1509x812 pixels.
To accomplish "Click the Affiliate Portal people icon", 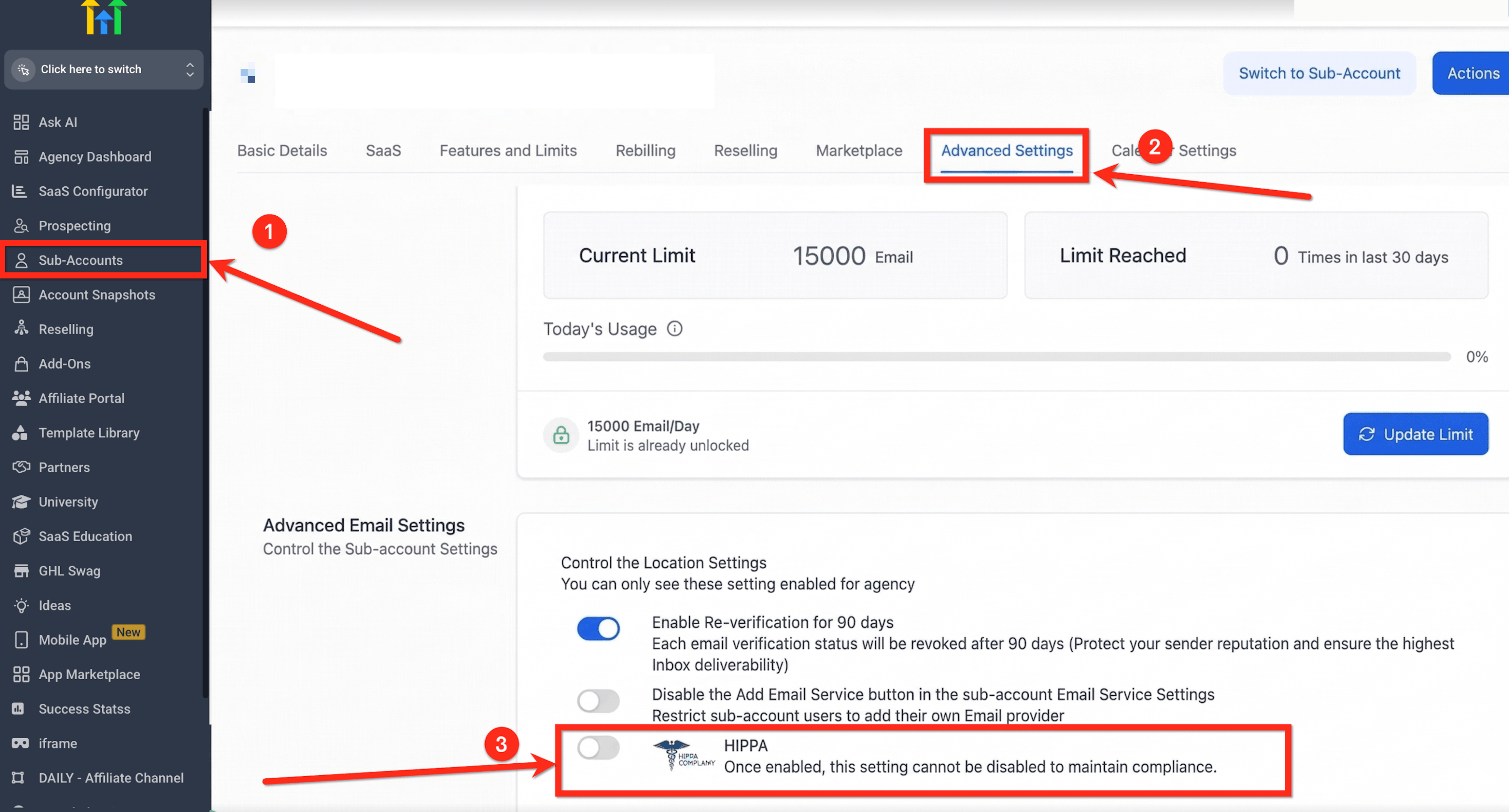I will click(x=21, y=398).
